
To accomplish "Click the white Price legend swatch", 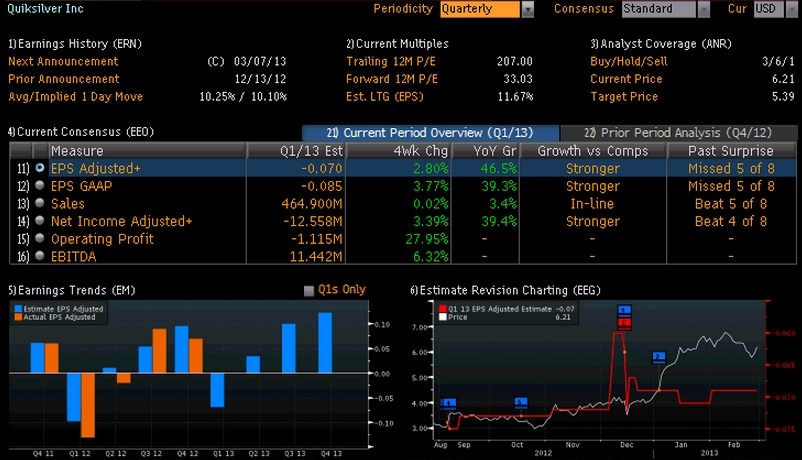I will tap(442, 317).
